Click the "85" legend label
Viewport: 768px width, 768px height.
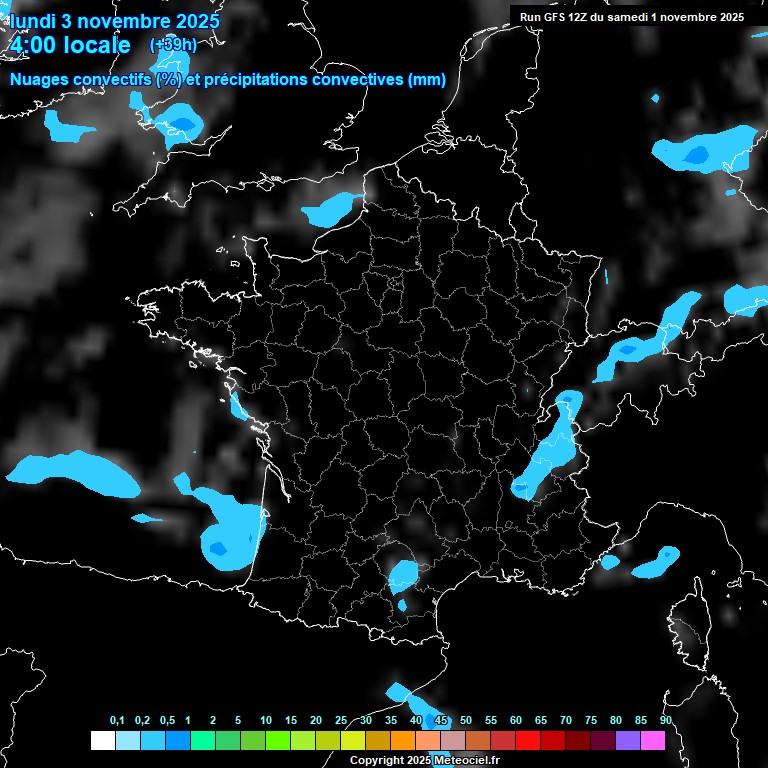pyautogui.click(x=641, y=720)
